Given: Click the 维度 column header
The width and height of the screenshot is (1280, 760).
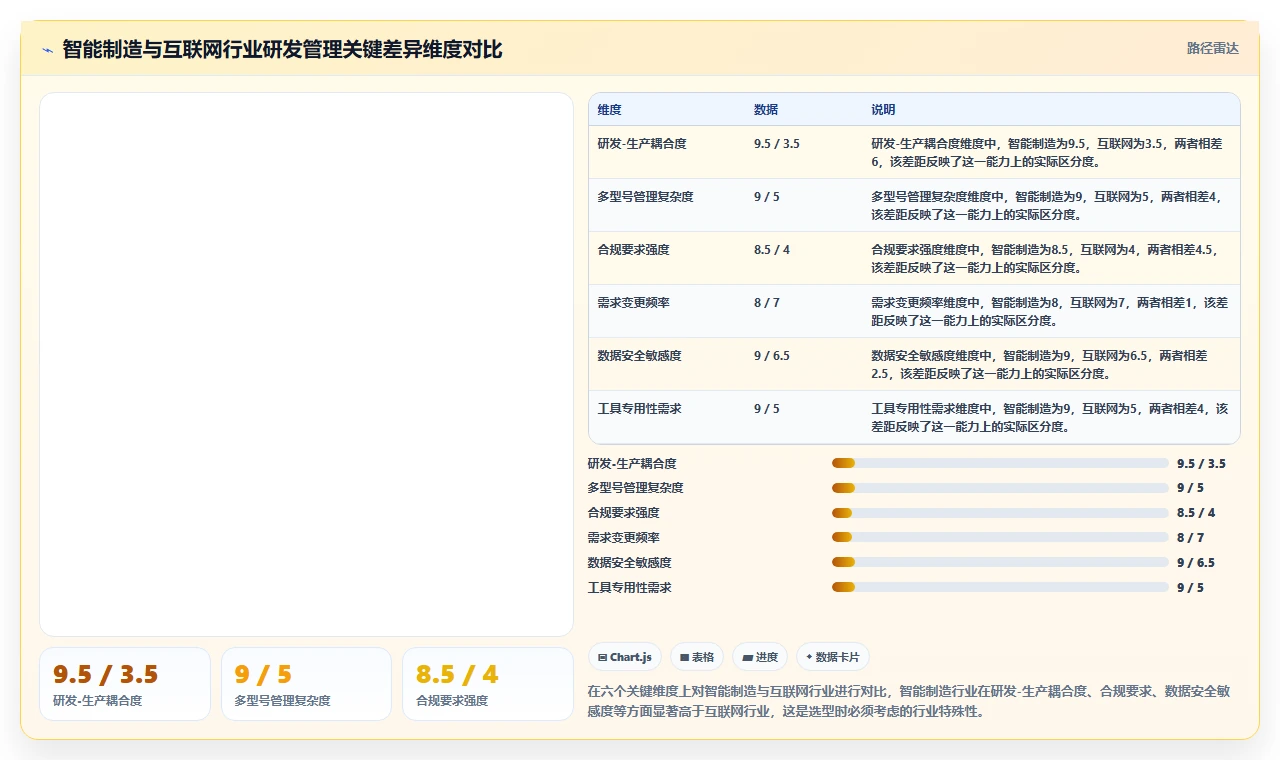Looking at the screenshot, I should (610, 109).
